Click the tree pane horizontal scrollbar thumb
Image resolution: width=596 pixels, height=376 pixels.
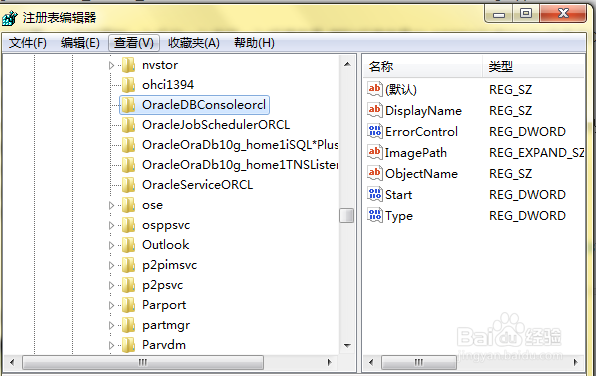143,362
